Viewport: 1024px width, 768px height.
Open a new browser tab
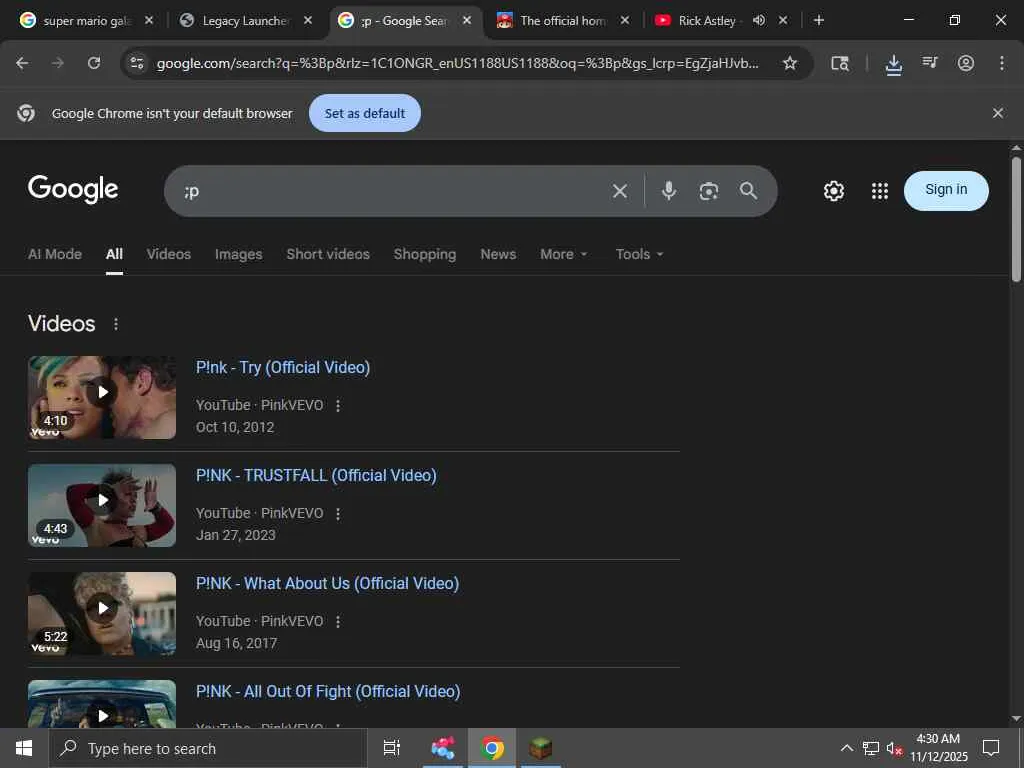[819, 20]
